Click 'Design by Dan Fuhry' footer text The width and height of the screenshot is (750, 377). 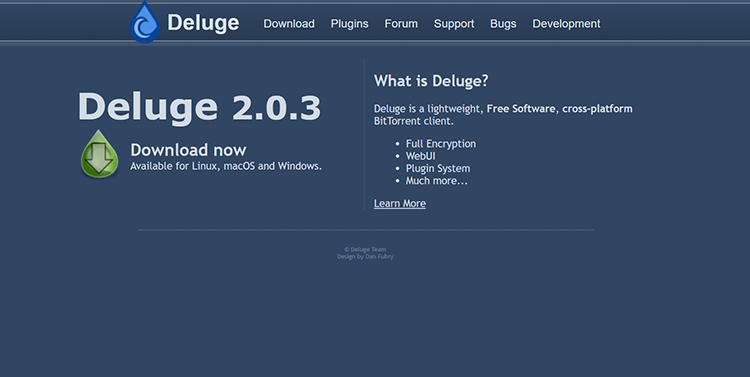click(365, 256)
